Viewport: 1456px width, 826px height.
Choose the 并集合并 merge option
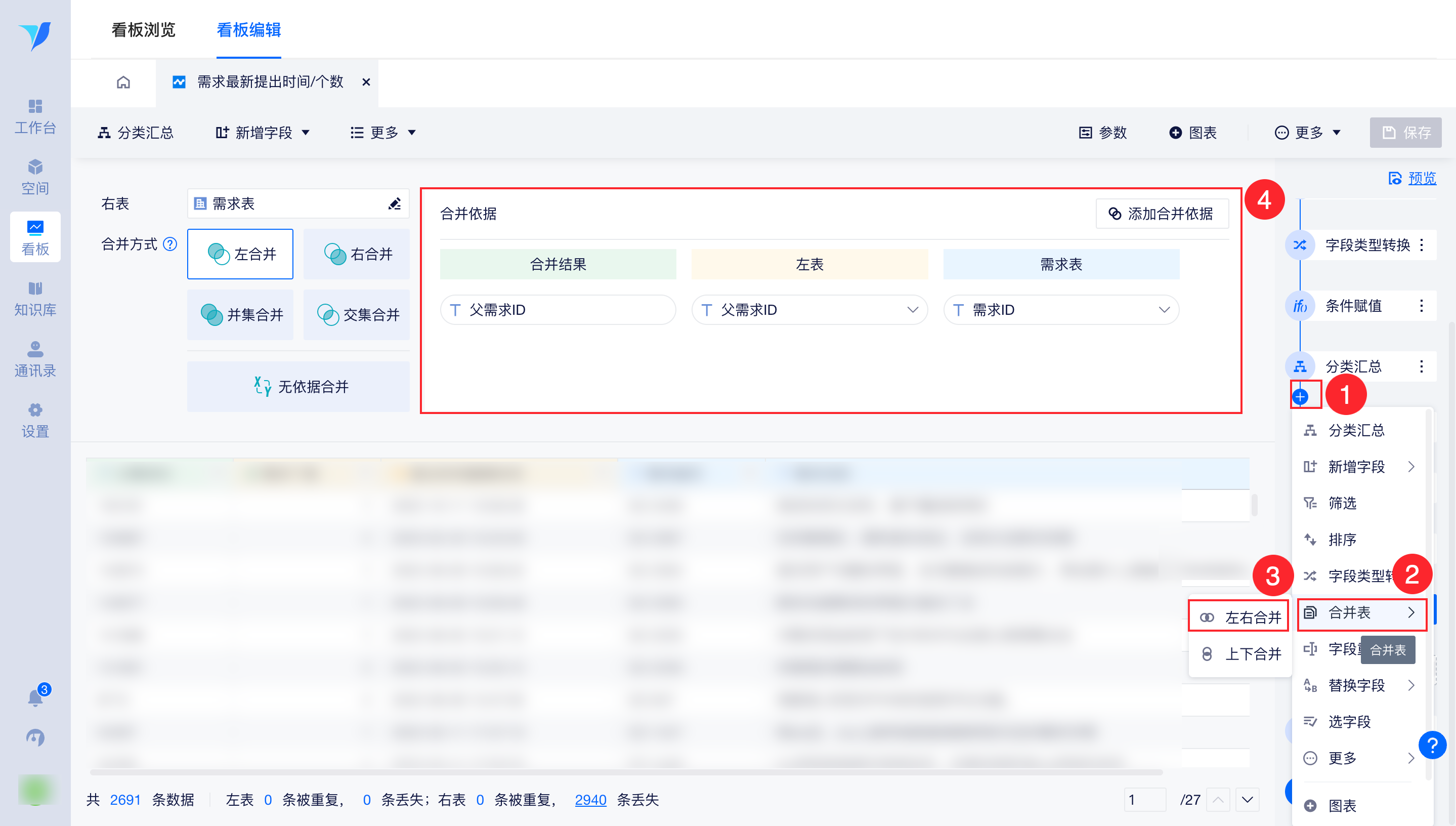click(x=240, y=315)
